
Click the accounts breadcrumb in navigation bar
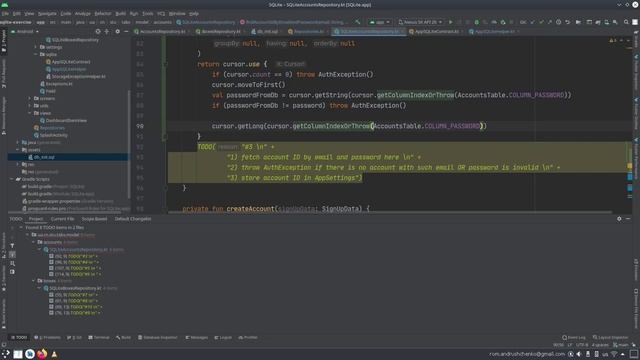(x=162, y=22)
